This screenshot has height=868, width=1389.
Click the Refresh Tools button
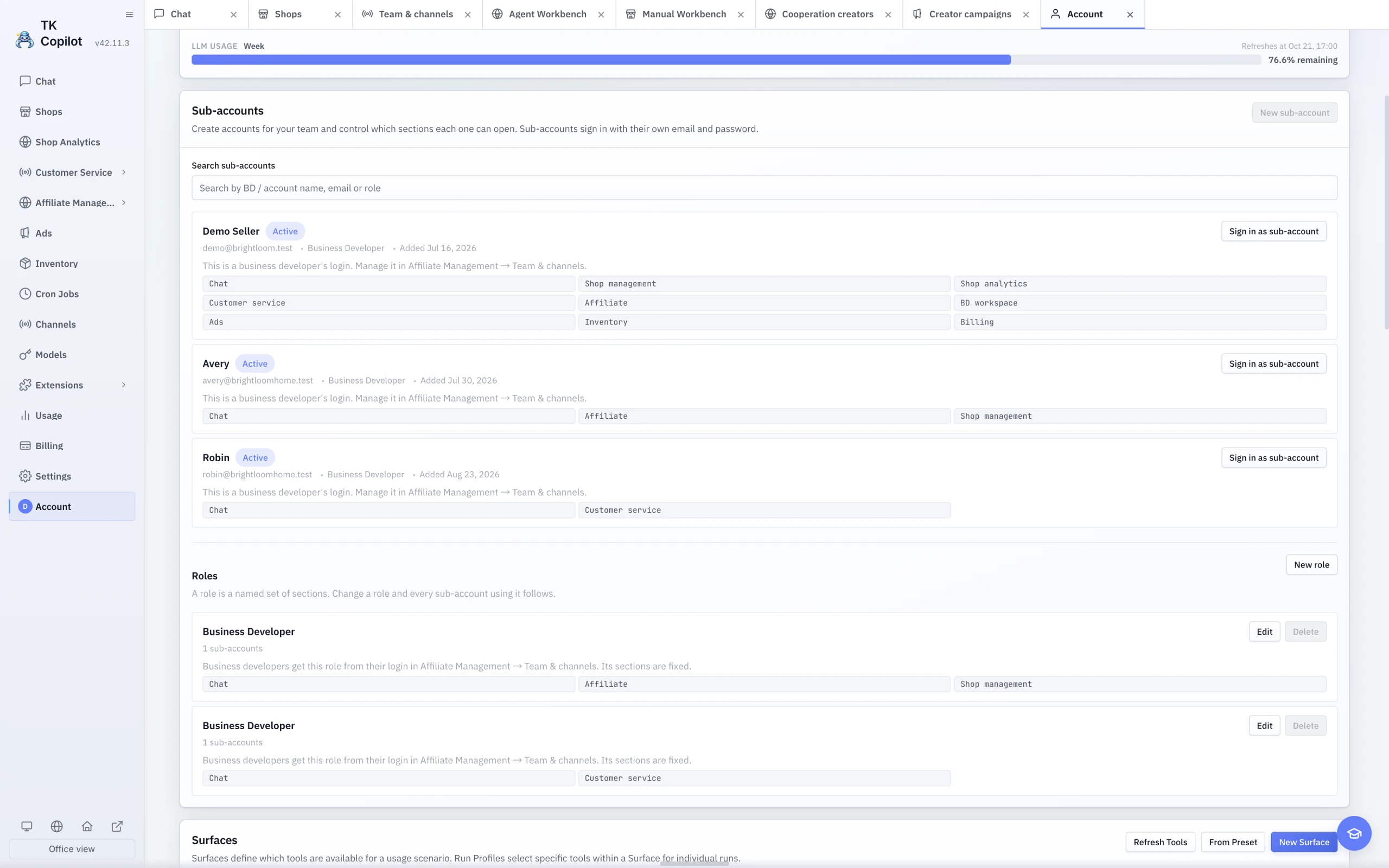point(1160,842)
